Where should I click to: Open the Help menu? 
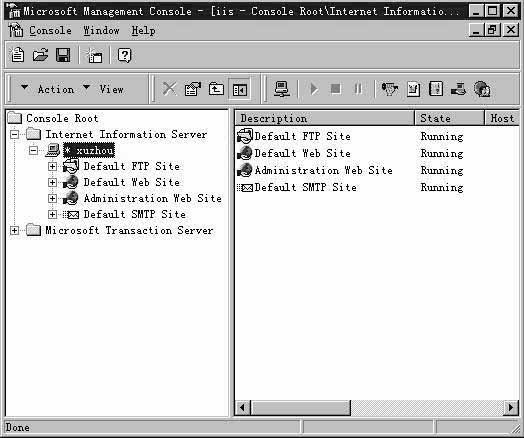[143, 31]
